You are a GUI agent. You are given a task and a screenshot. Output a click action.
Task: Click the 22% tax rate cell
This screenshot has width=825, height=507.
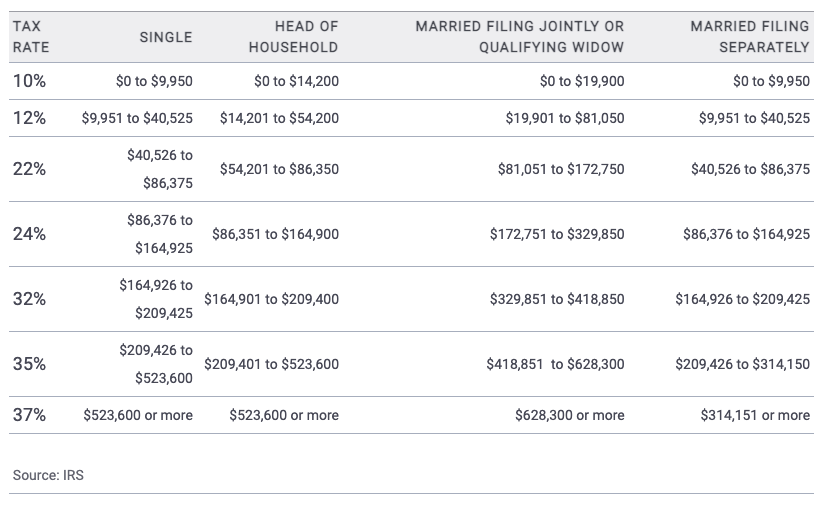click(29, 169)
